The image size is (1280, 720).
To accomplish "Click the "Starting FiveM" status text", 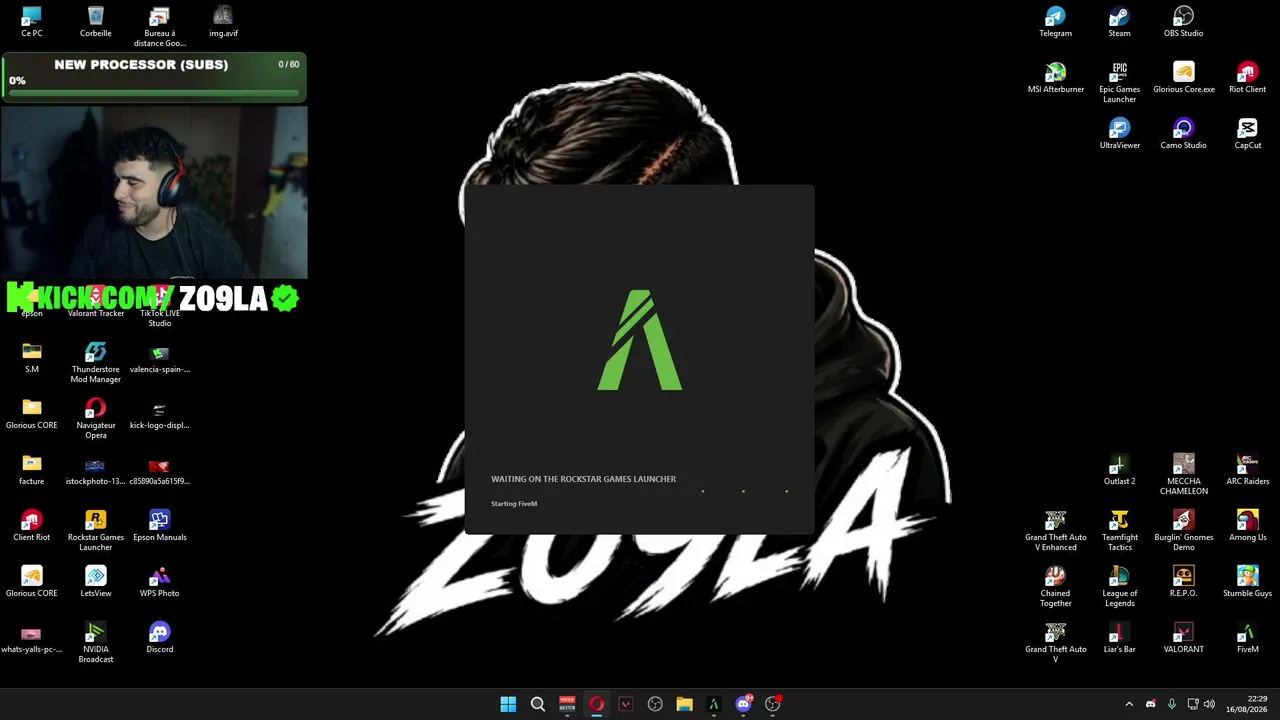I will tap(514, 504).
